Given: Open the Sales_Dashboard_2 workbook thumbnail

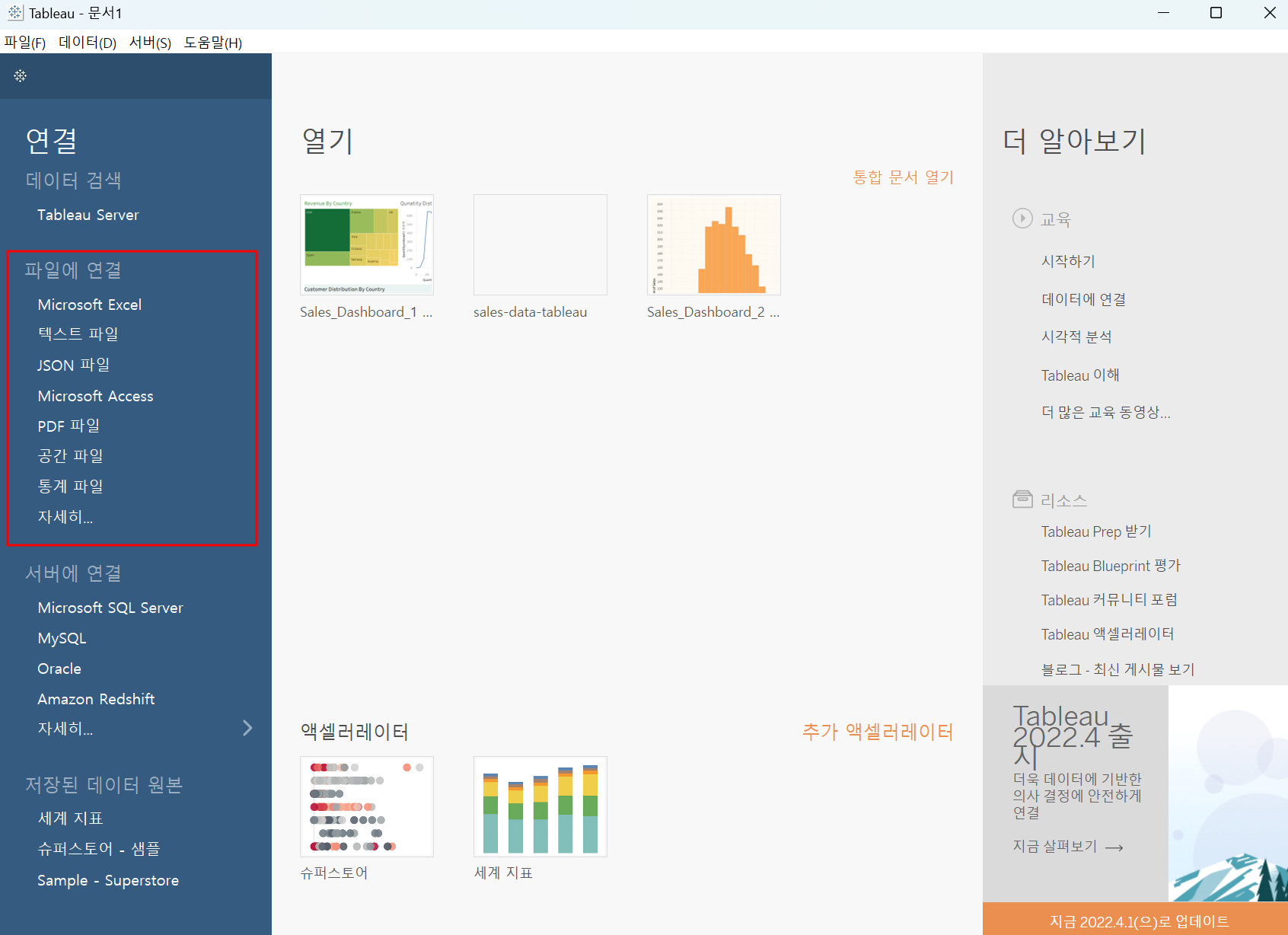Looking at the screenshot, I should click(714, 244).
